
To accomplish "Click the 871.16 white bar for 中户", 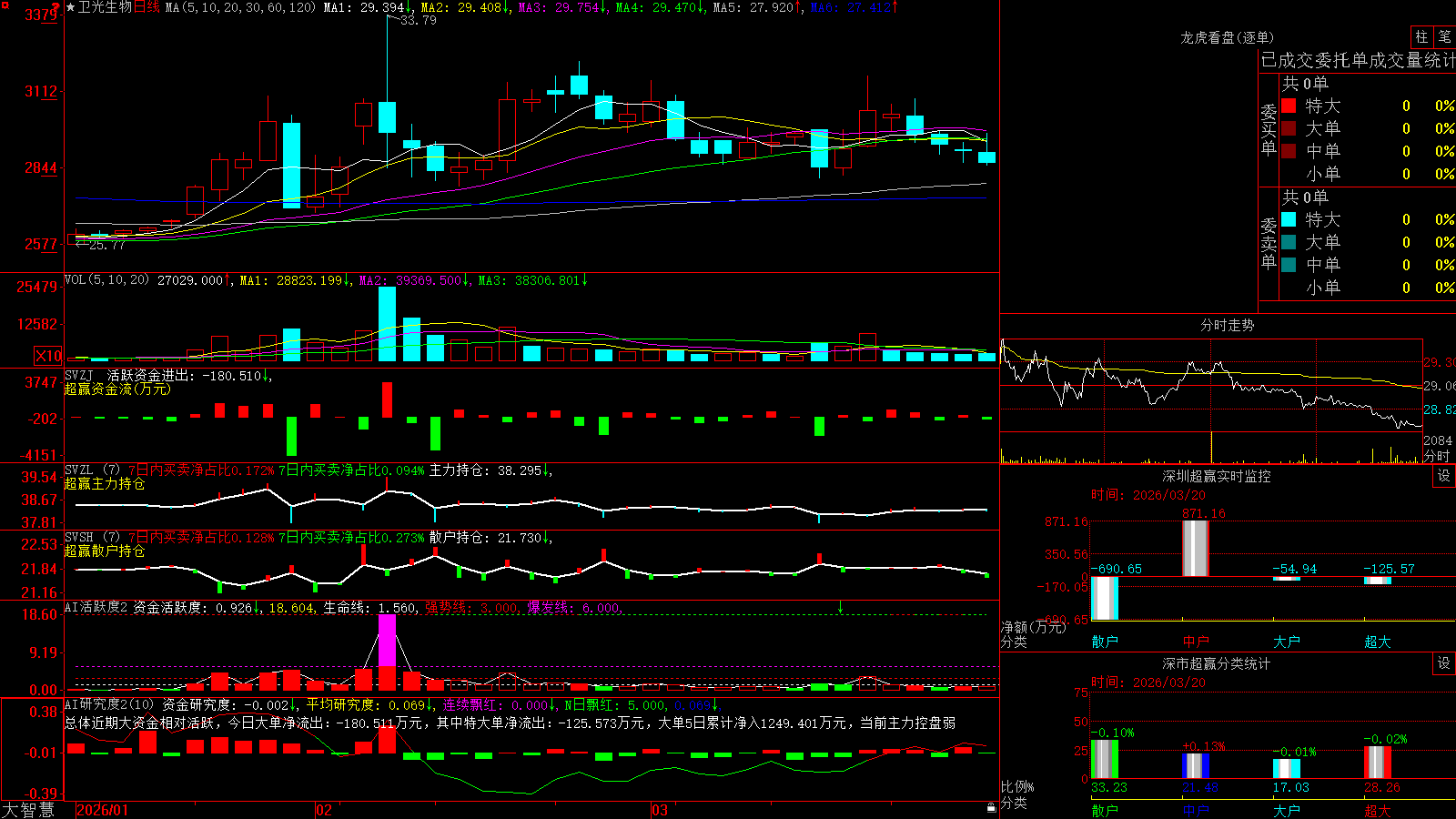I will 1196,548.
